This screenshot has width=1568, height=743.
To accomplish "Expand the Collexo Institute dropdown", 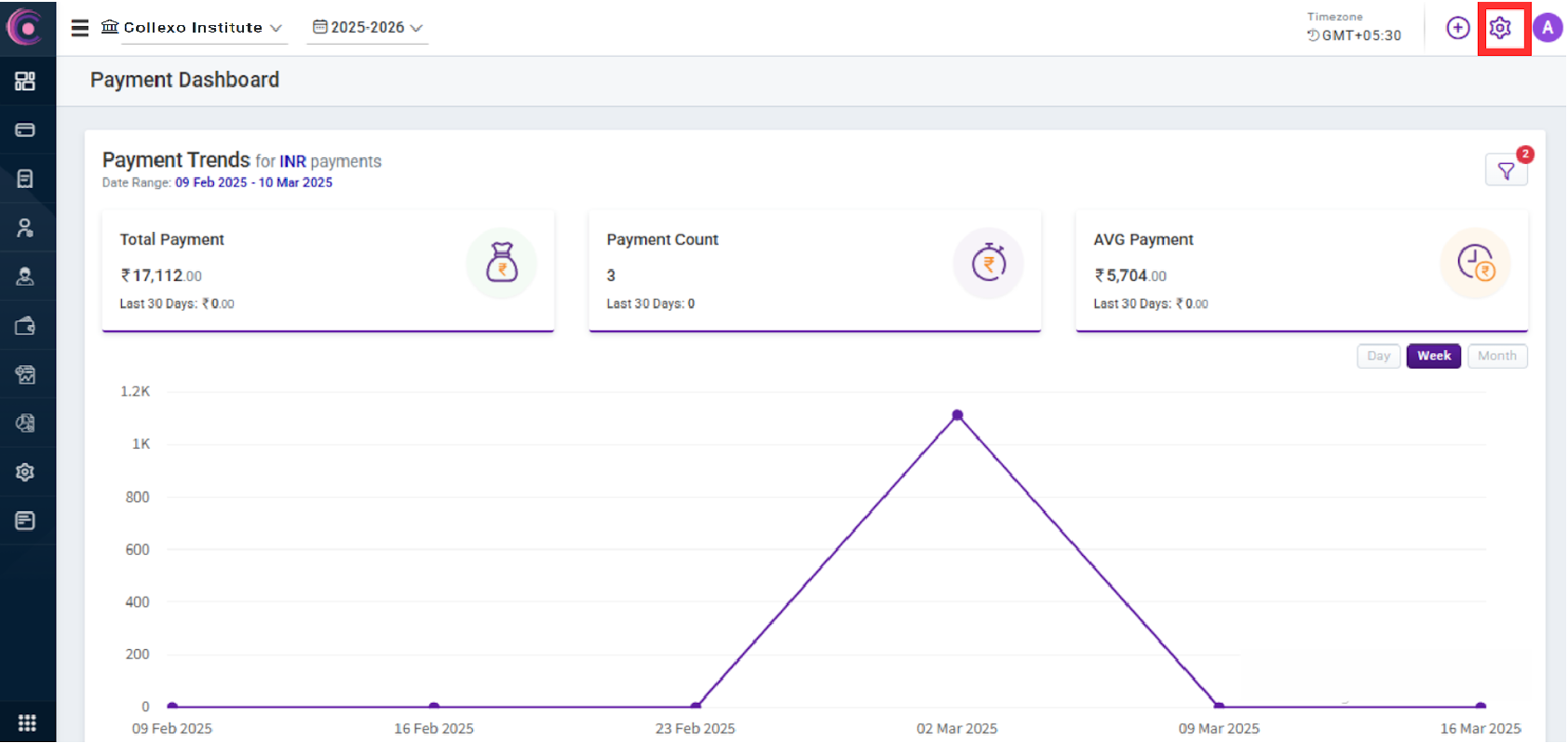I will click(192, 28).
